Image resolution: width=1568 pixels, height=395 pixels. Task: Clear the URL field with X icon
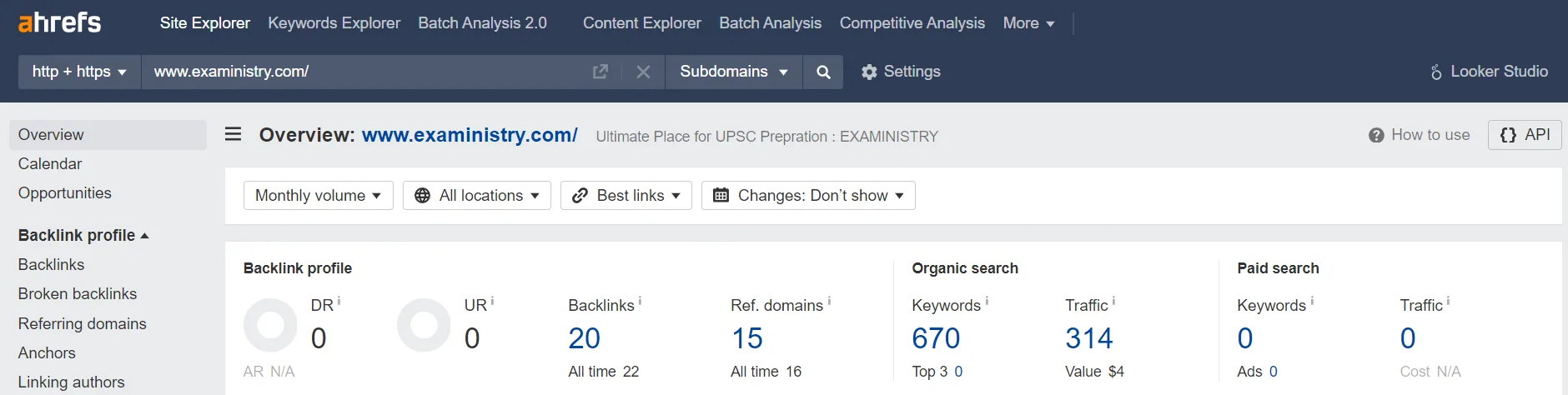click(643, 72)
